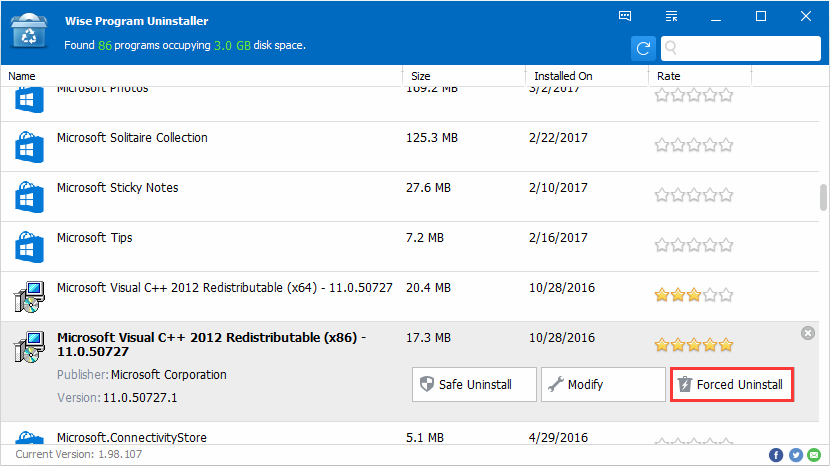Click the Modify button
The image size is (830, 466).
(x=603, y=384)
